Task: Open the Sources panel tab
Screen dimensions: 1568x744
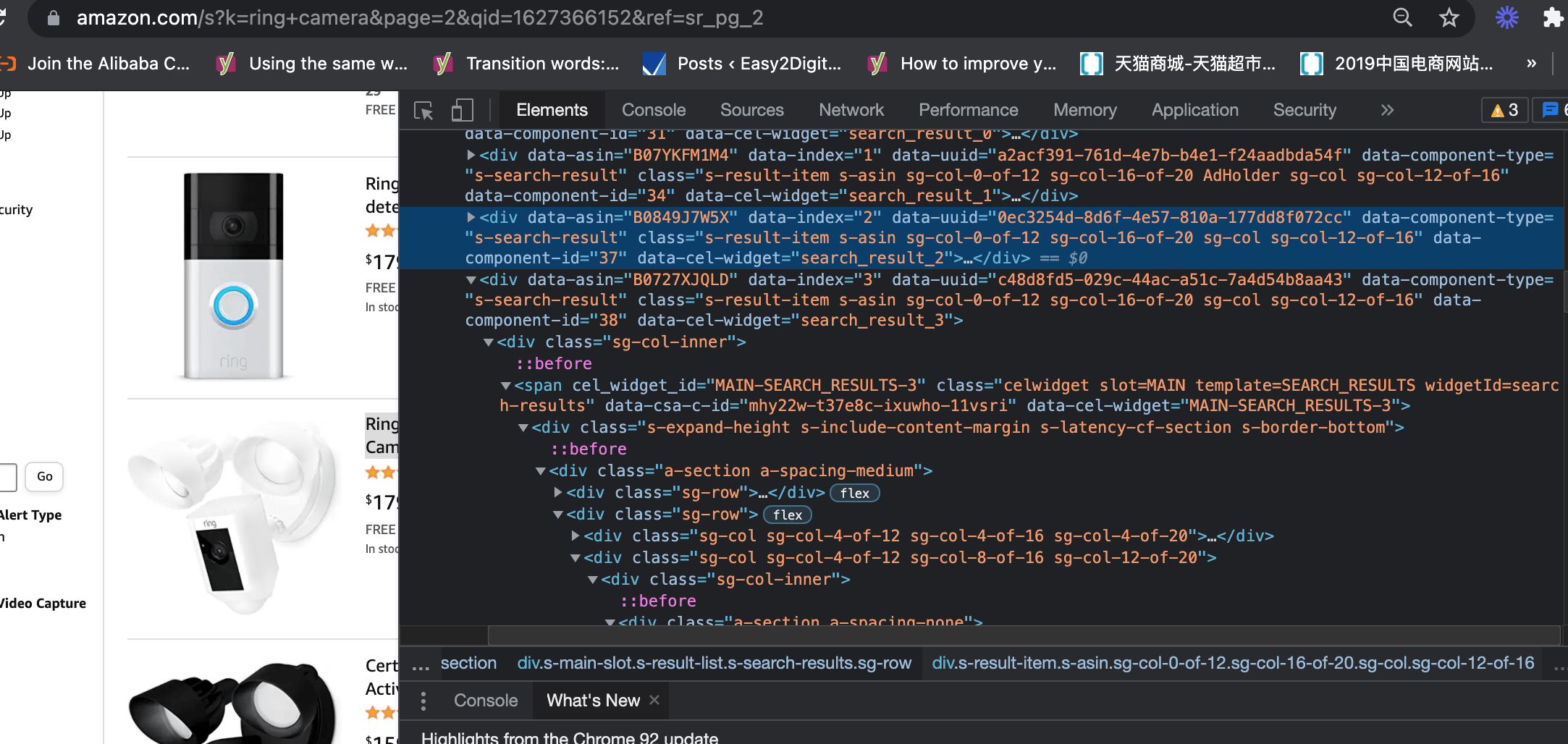Action: point(752,110)
